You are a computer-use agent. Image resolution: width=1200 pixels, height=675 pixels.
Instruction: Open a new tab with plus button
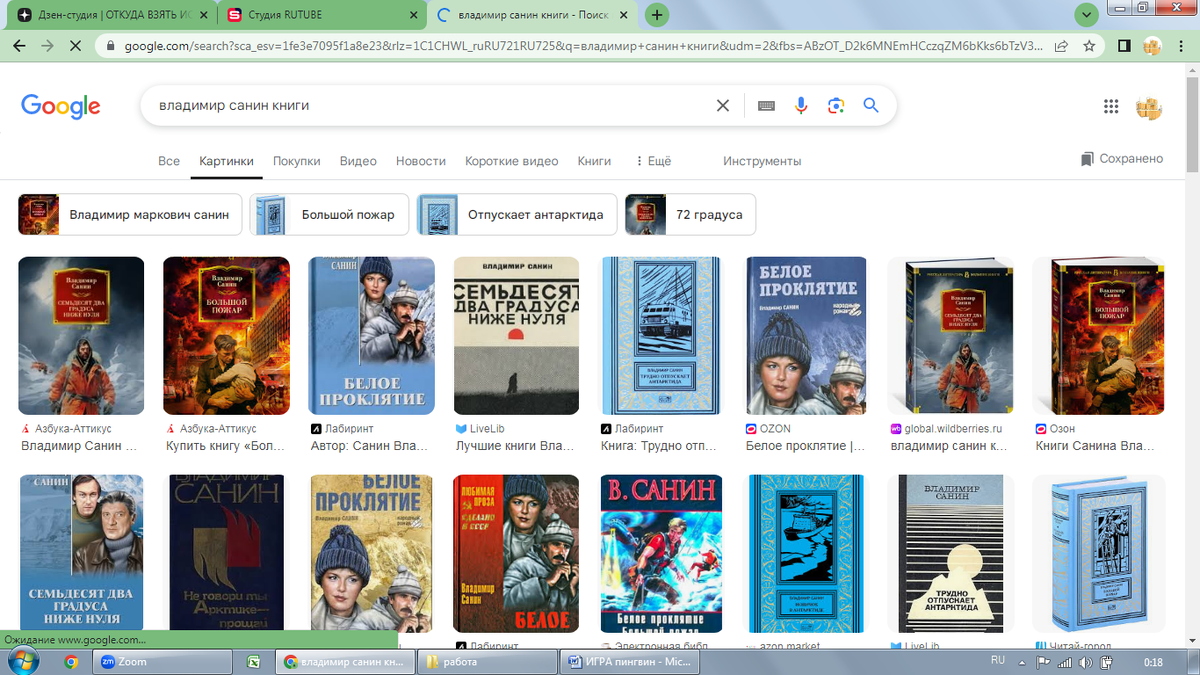coord(657,15)
